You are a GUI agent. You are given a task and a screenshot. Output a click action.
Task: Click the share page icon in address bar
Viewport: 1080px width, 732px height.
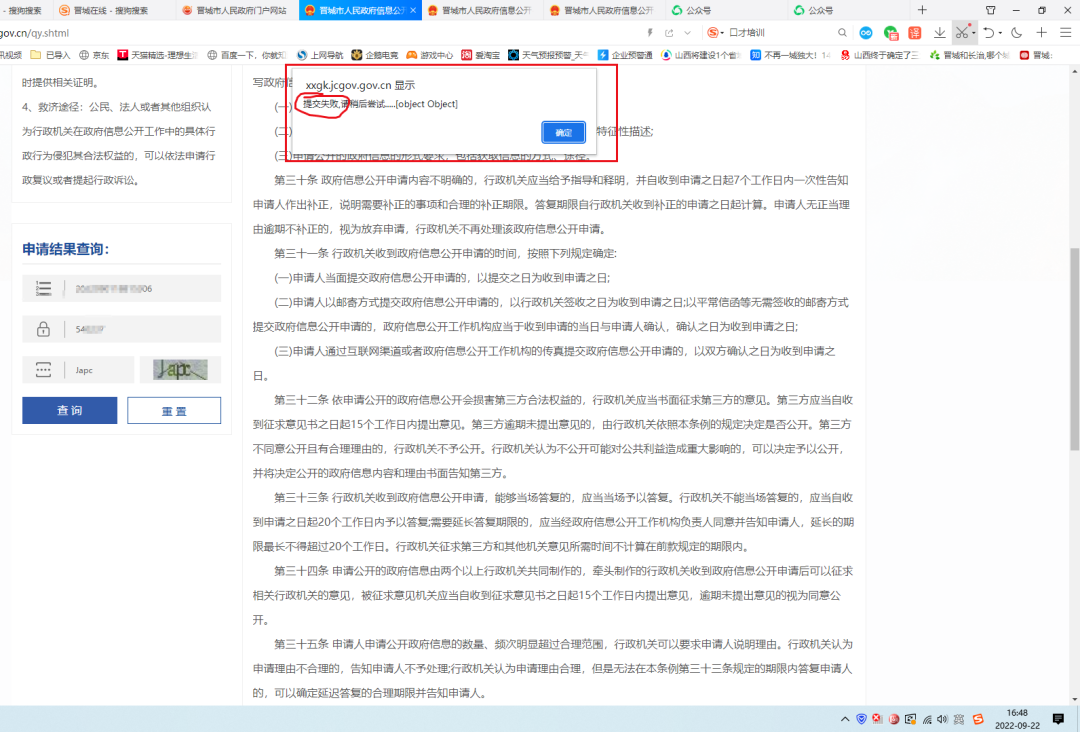click(669, 32)
